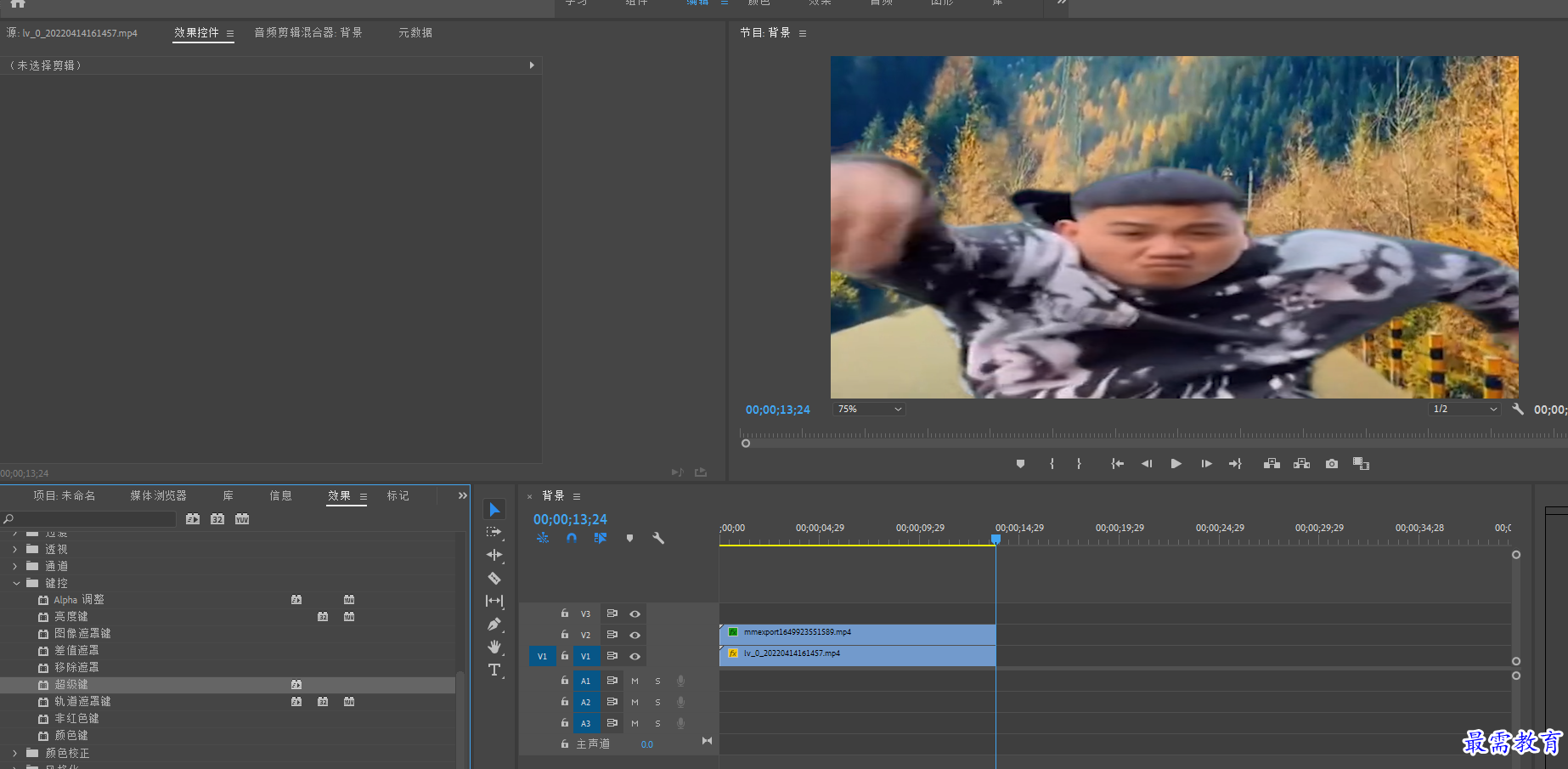Mark In point in Program monitor
The height and width of the screenshot is (769, 1568).
point(1052,464)
